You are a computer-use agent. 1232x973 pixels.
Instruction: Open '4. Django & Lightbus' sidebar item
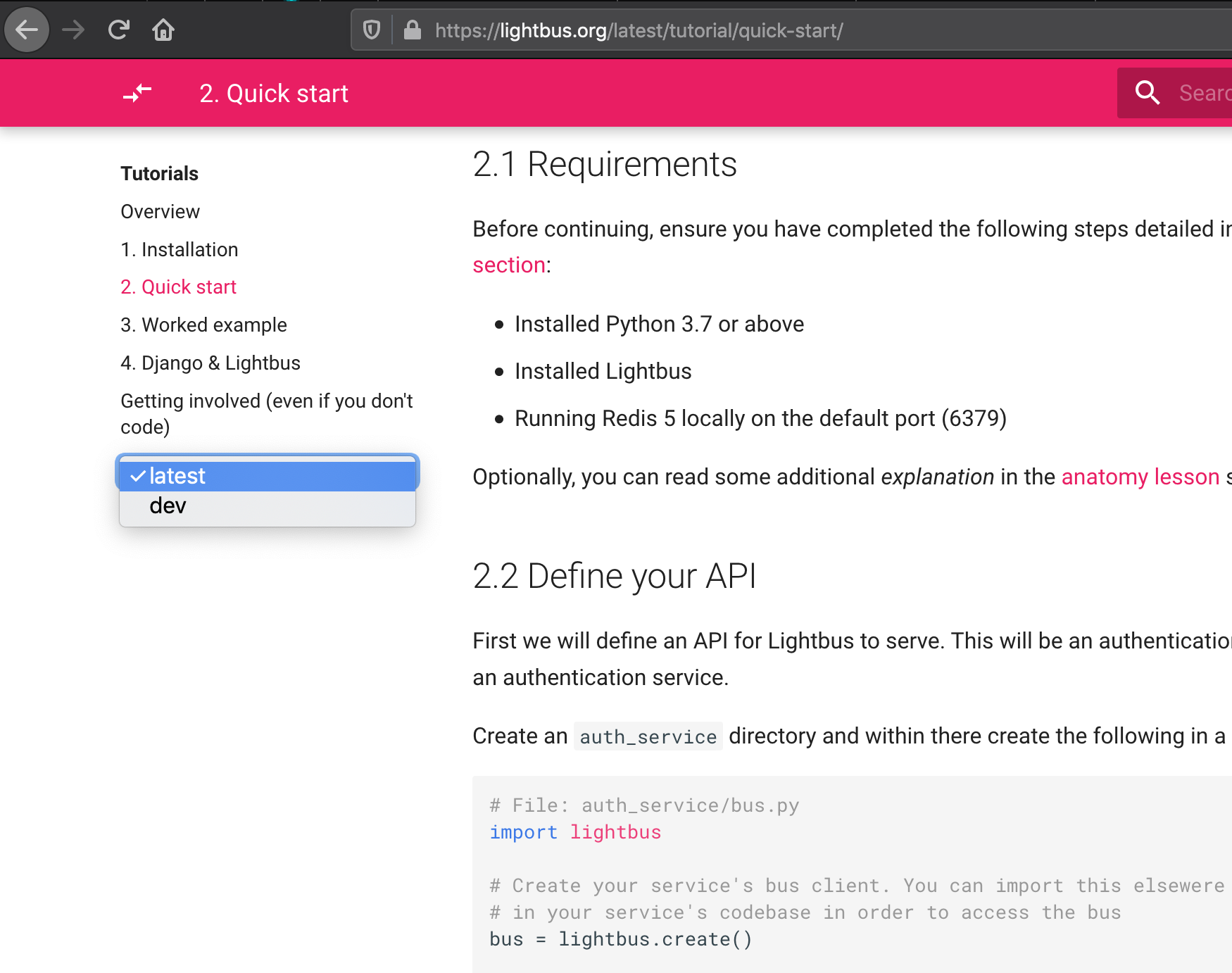point(210,363)
